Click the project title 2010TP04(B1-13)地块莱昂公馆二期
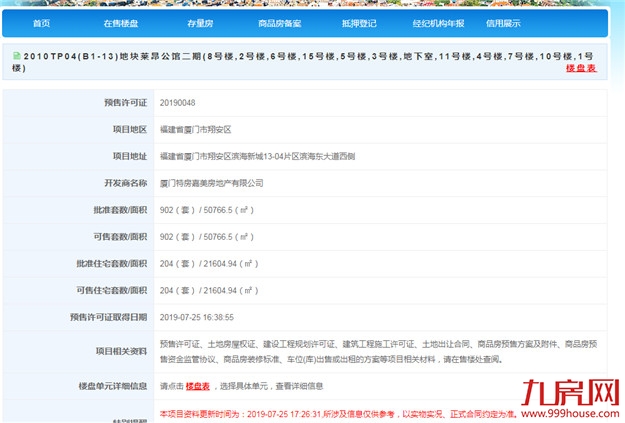Image resolution: width=625 pixels, height=423 pixels. coord(113,56)
